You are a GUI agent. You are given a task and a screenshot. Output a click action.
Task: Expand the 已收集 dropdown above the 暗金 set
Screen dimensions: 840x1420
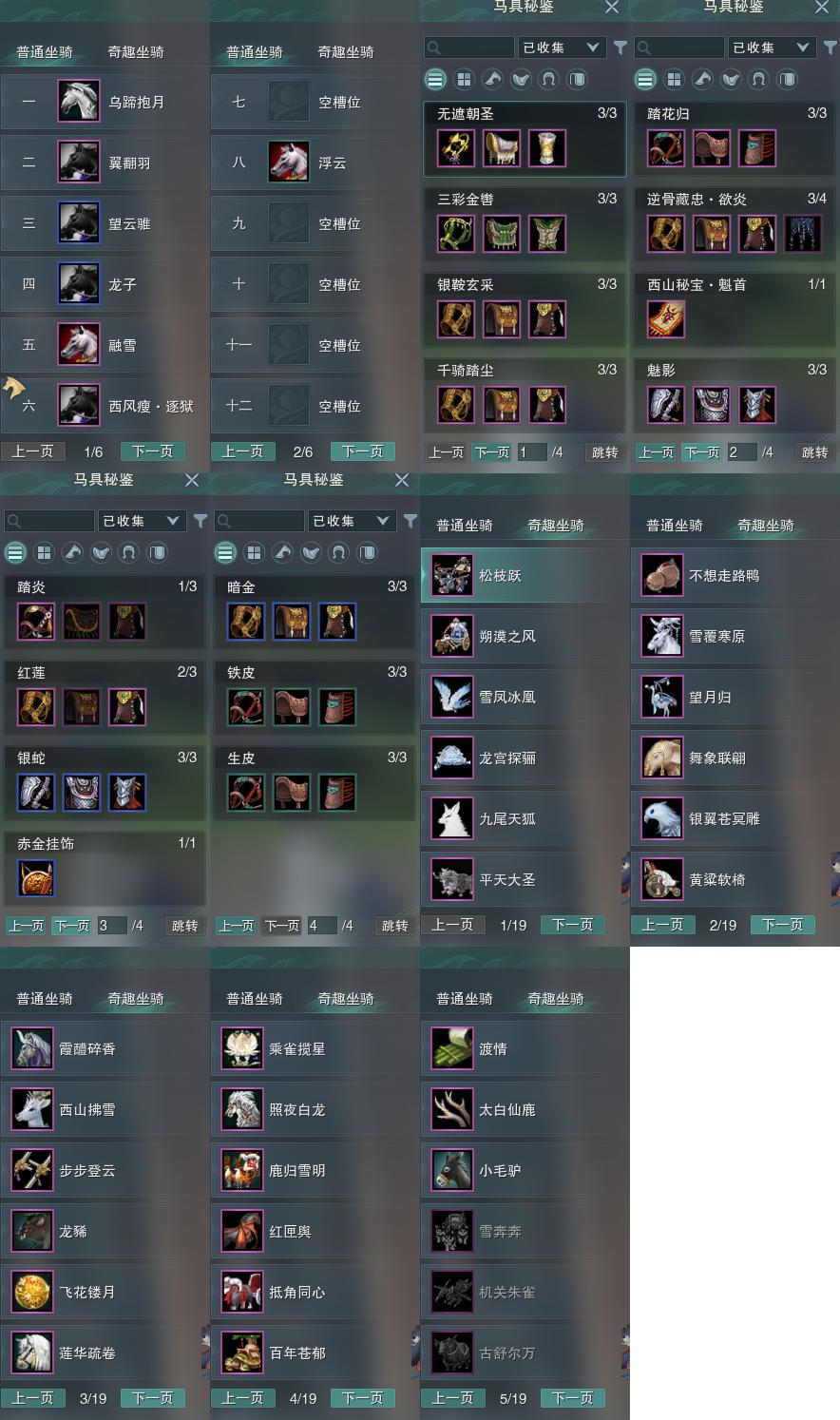coord(352,521)
